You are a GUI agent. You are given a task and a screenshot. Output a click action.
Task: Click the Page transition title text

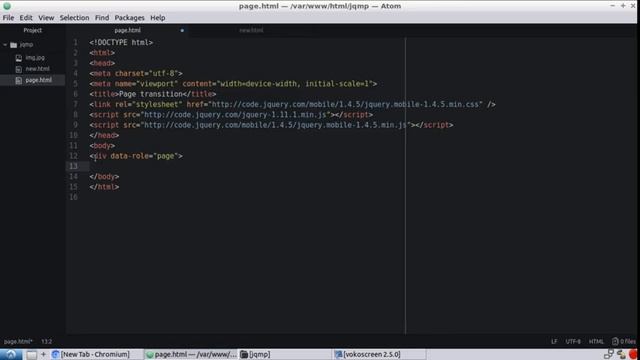click(151, 94)
